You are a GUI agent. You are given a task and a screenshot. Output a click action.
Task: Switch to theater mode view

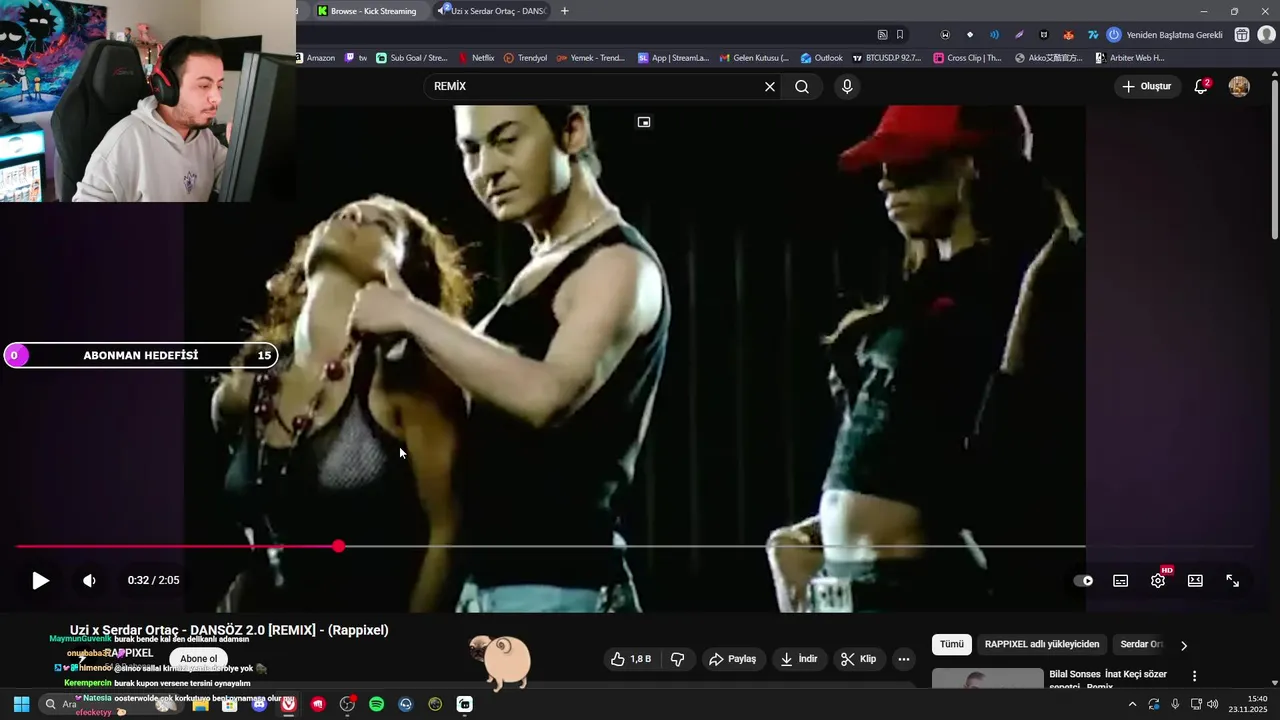[1195, 581]
